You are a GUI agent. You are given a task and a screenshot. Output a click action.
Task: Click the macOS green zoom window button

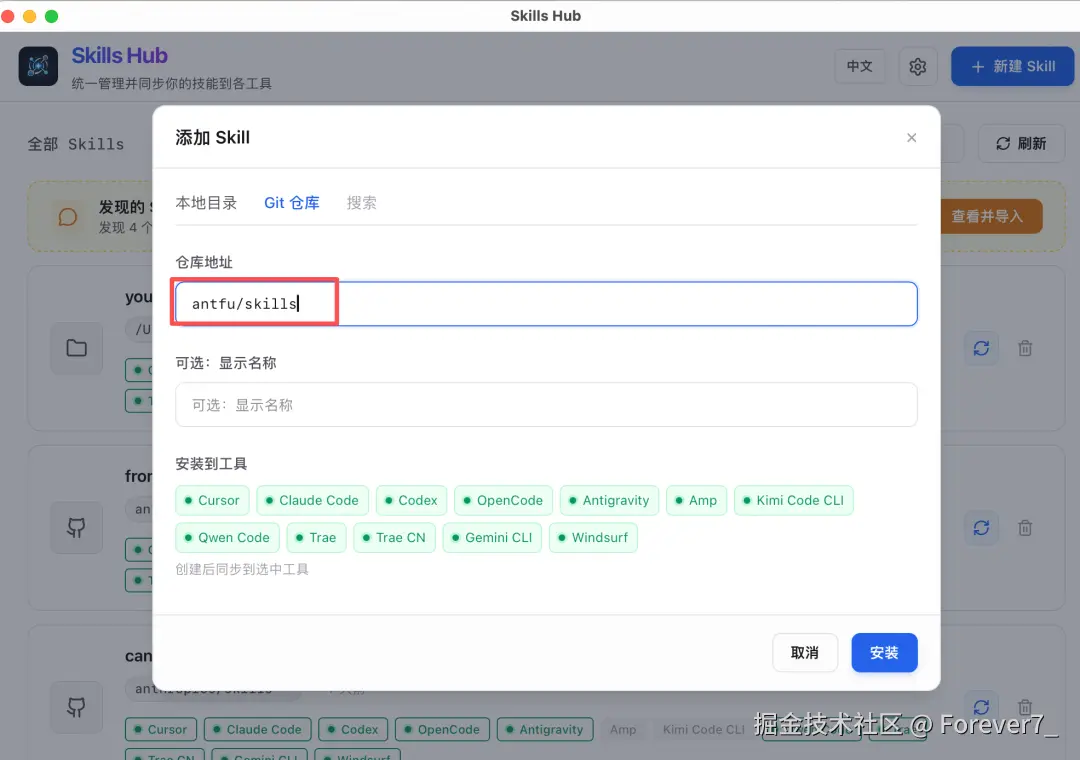point(52,16)
